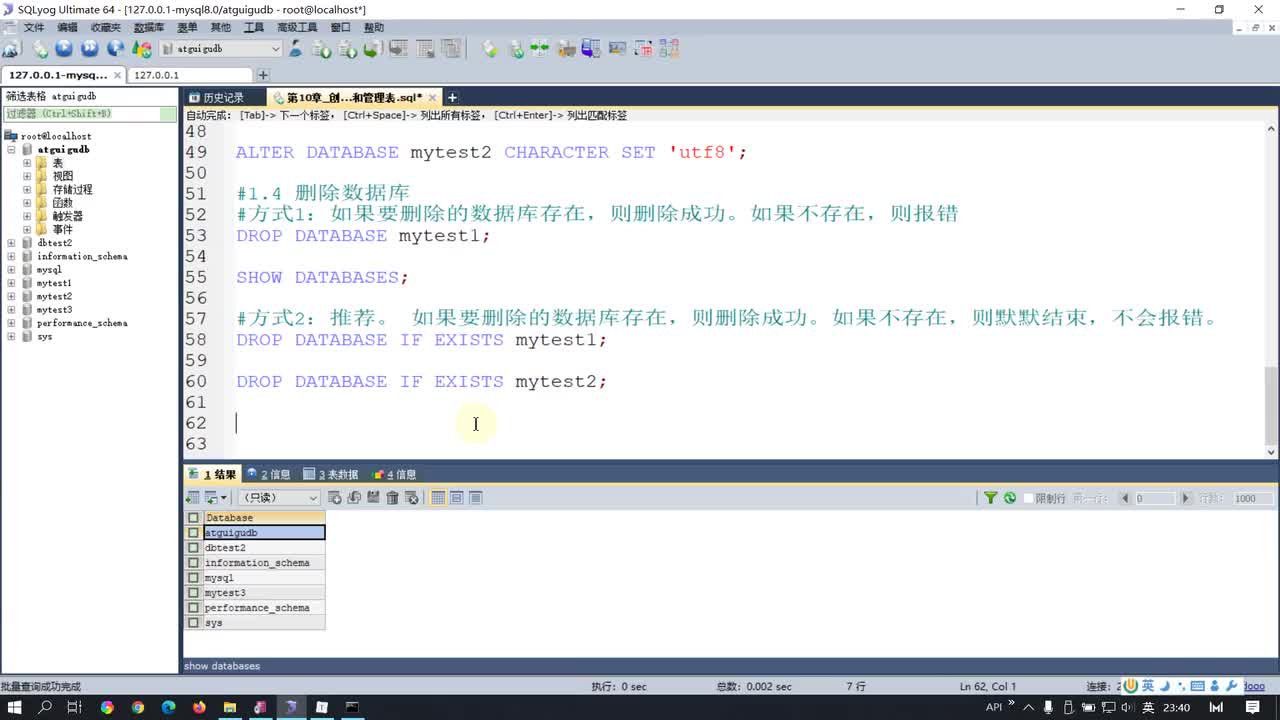
Task: Select the mytest2 database in tree
Action: pyautogui.click(x=54, y=297)
